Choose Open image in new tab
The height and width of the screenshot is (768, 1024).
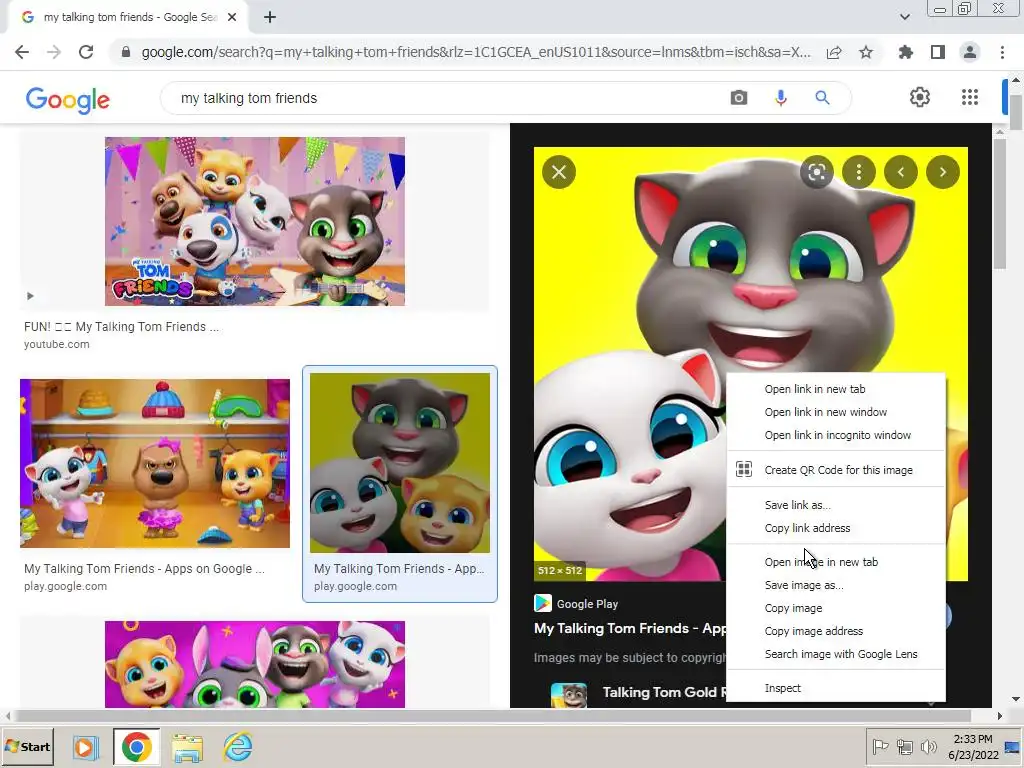pyautogui.click(x=836, y=562)
